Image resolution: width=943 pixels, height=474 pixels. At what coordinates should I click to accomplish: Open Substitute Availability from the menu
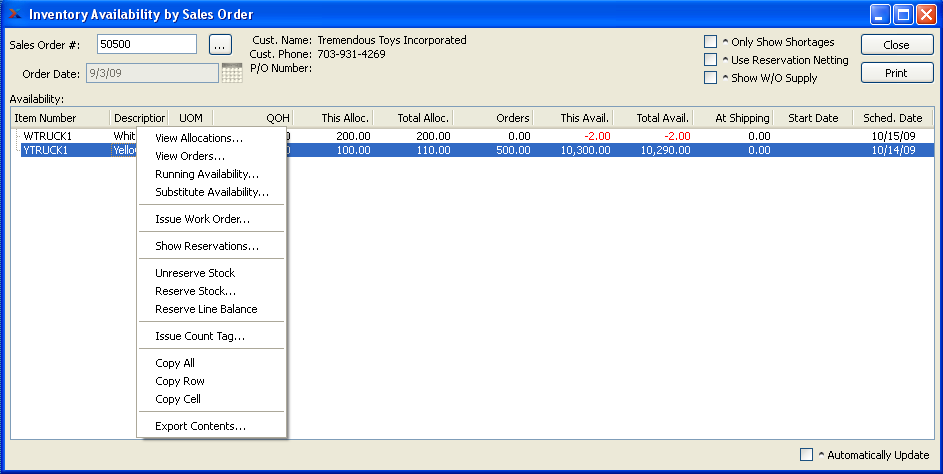pyautogui.click(x=212, y=192)
